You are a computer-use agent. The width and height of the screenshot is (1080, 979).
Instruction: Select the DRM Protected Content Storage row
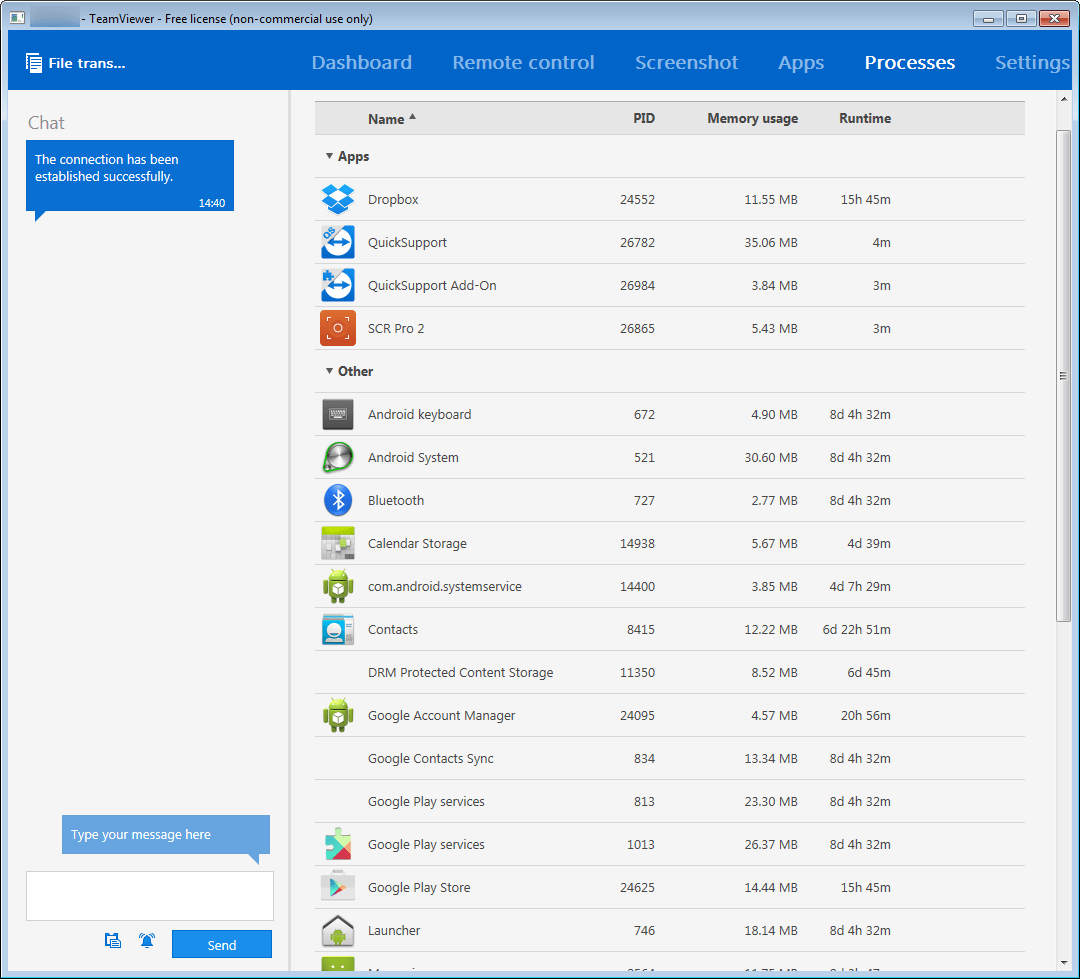tap(669, 672)
